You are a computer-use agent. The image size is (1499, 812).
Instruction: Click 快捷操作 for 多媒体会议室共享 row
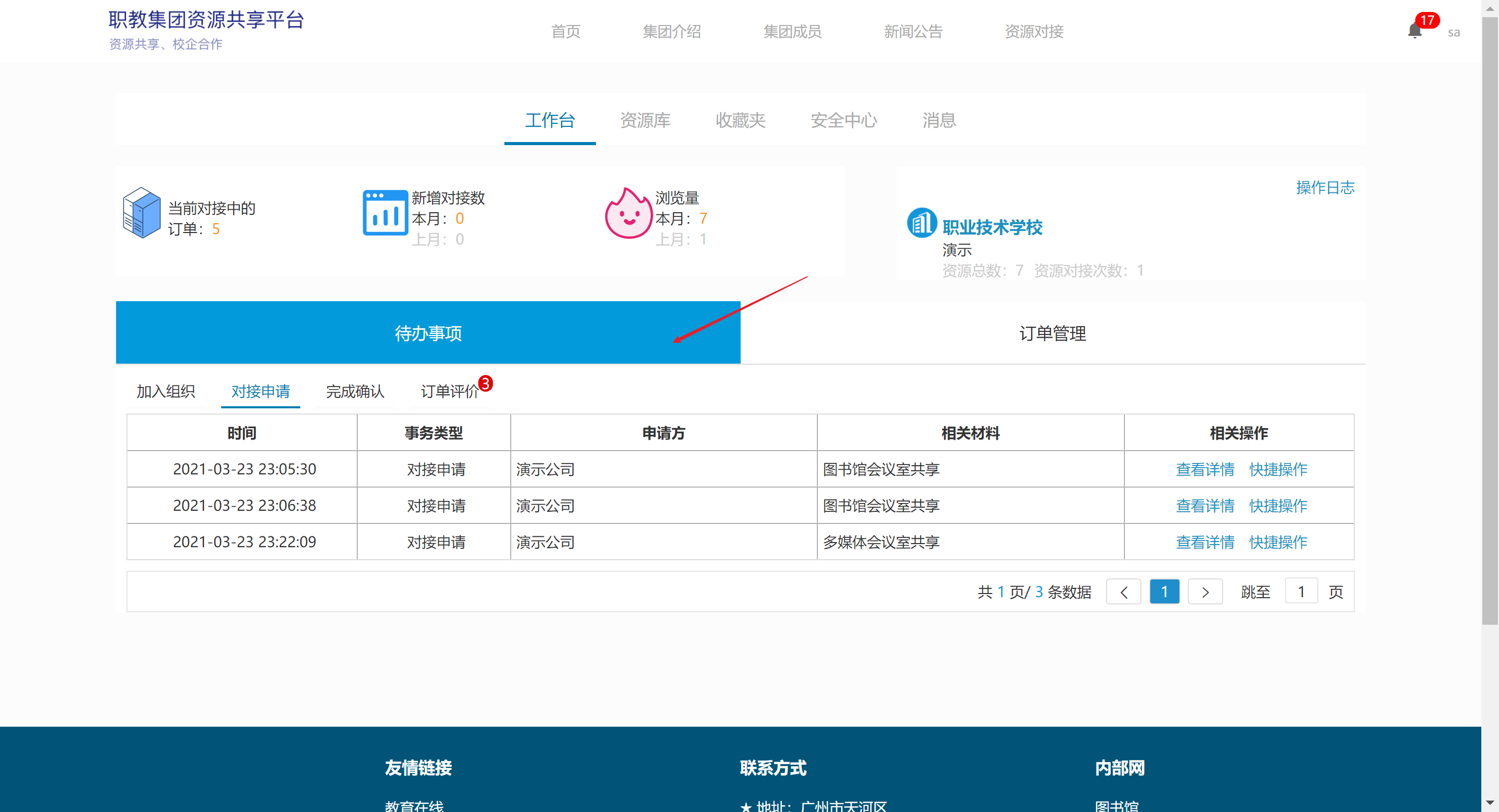(1278, 542)
